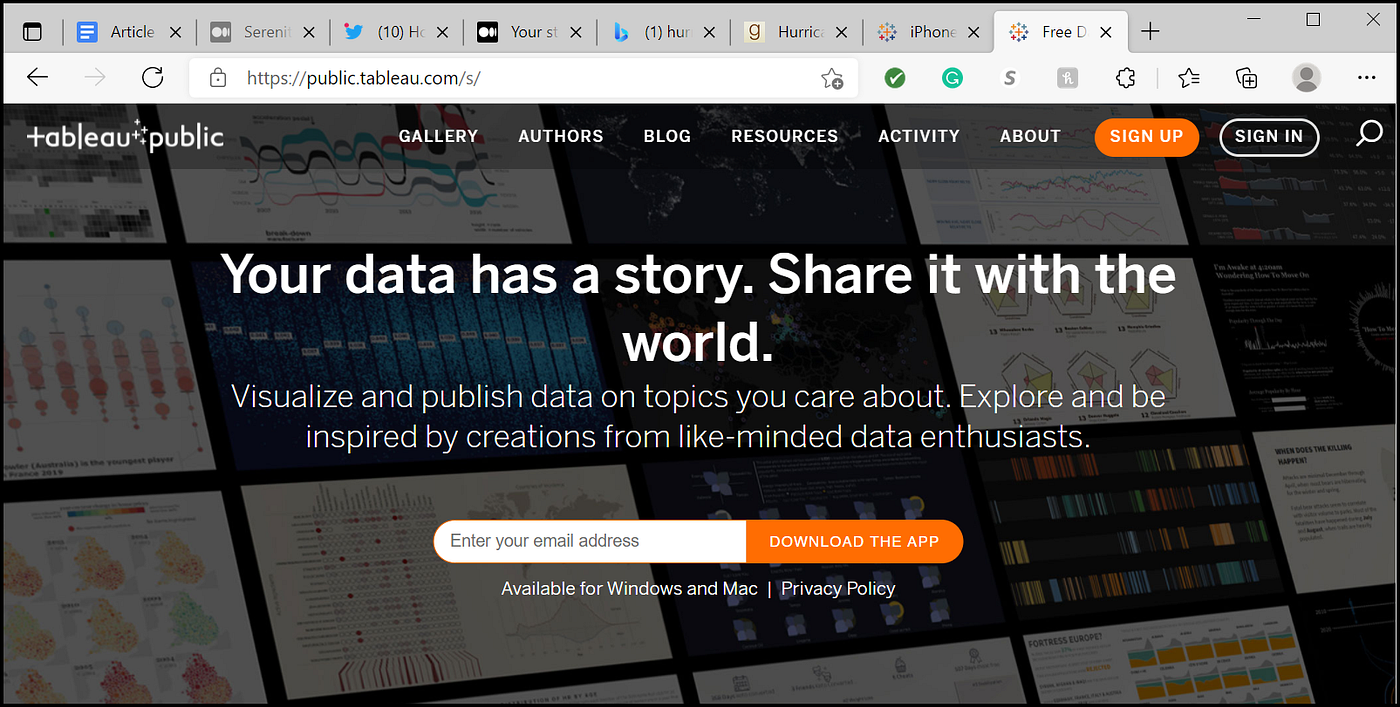This screenshot has height=707, width=1400.
Task: Open the Extensions puzzle-piece icon
Action: click(x=1125, y=77)
